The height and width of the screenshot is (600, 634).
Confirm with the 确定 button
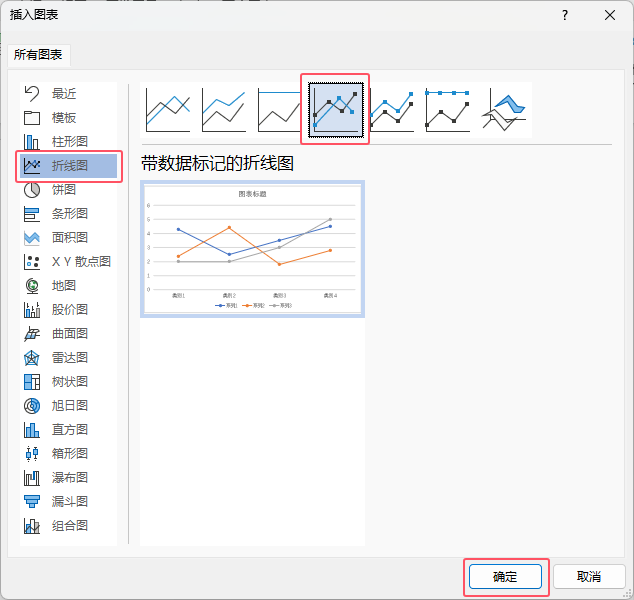505,577
